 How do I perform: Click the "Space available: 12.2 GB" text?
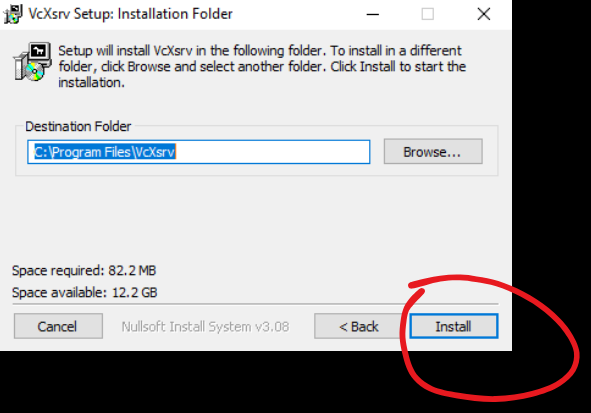[84, 292]
